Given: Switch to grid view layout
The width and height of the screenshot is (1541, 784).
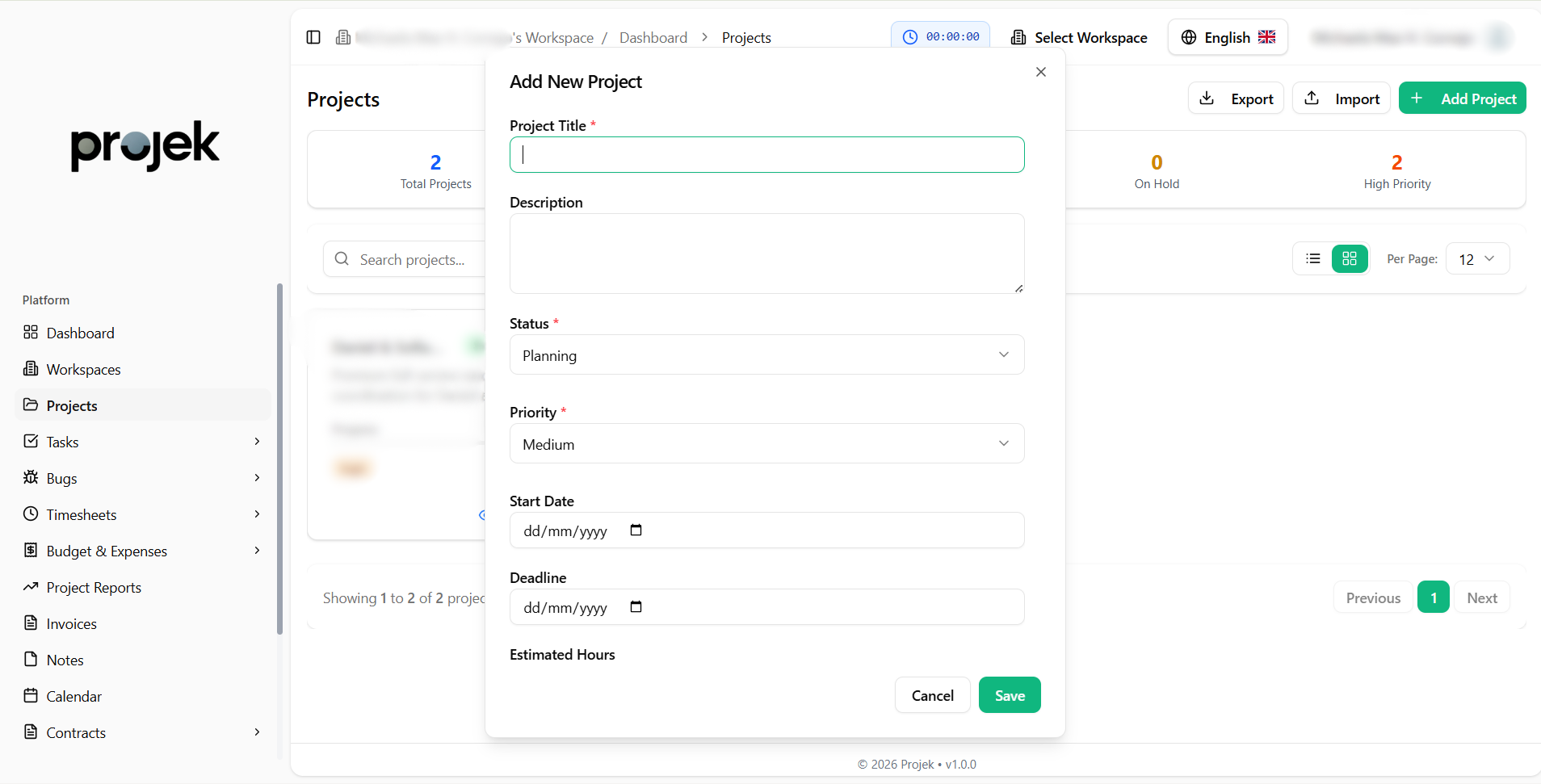Looking at the screenshot, I should [x=1349, y=258].
